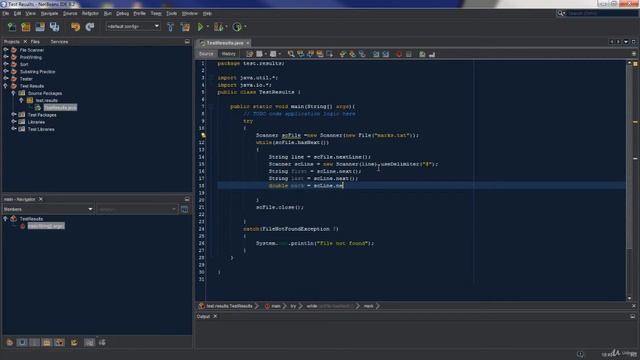
Task: Open the Source menu
Action: pos(70,13)
